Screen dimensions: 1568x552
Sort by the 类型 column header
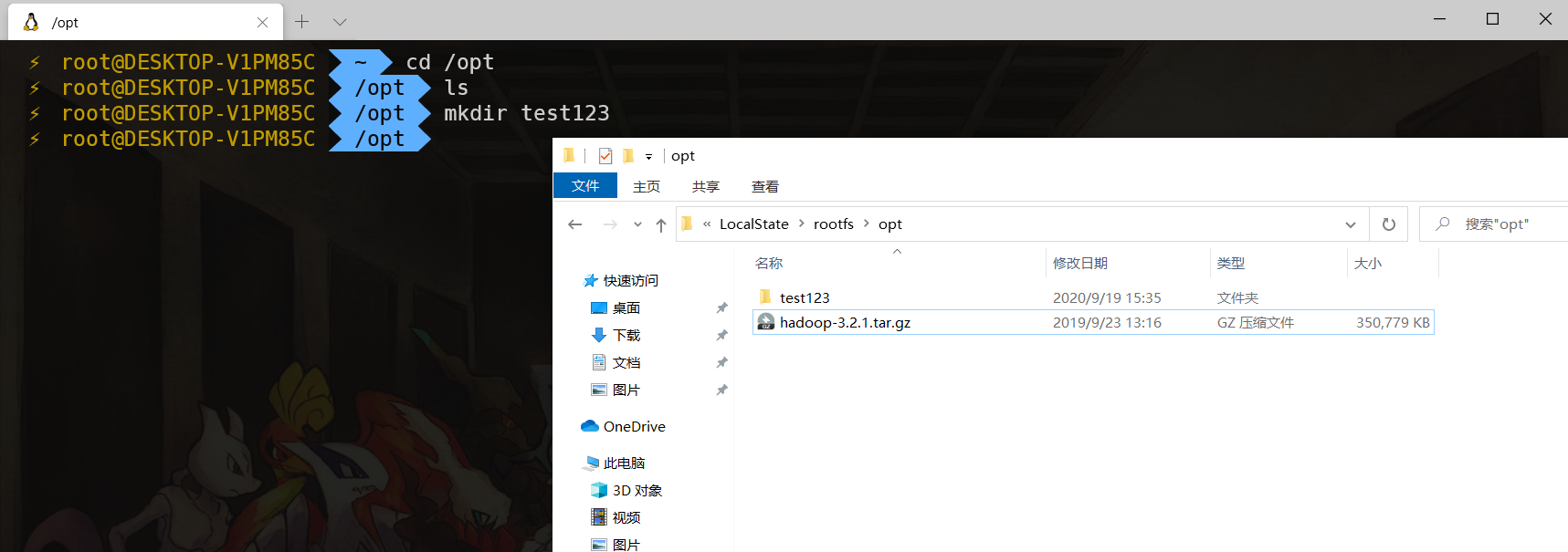[x=1231, y=263]
